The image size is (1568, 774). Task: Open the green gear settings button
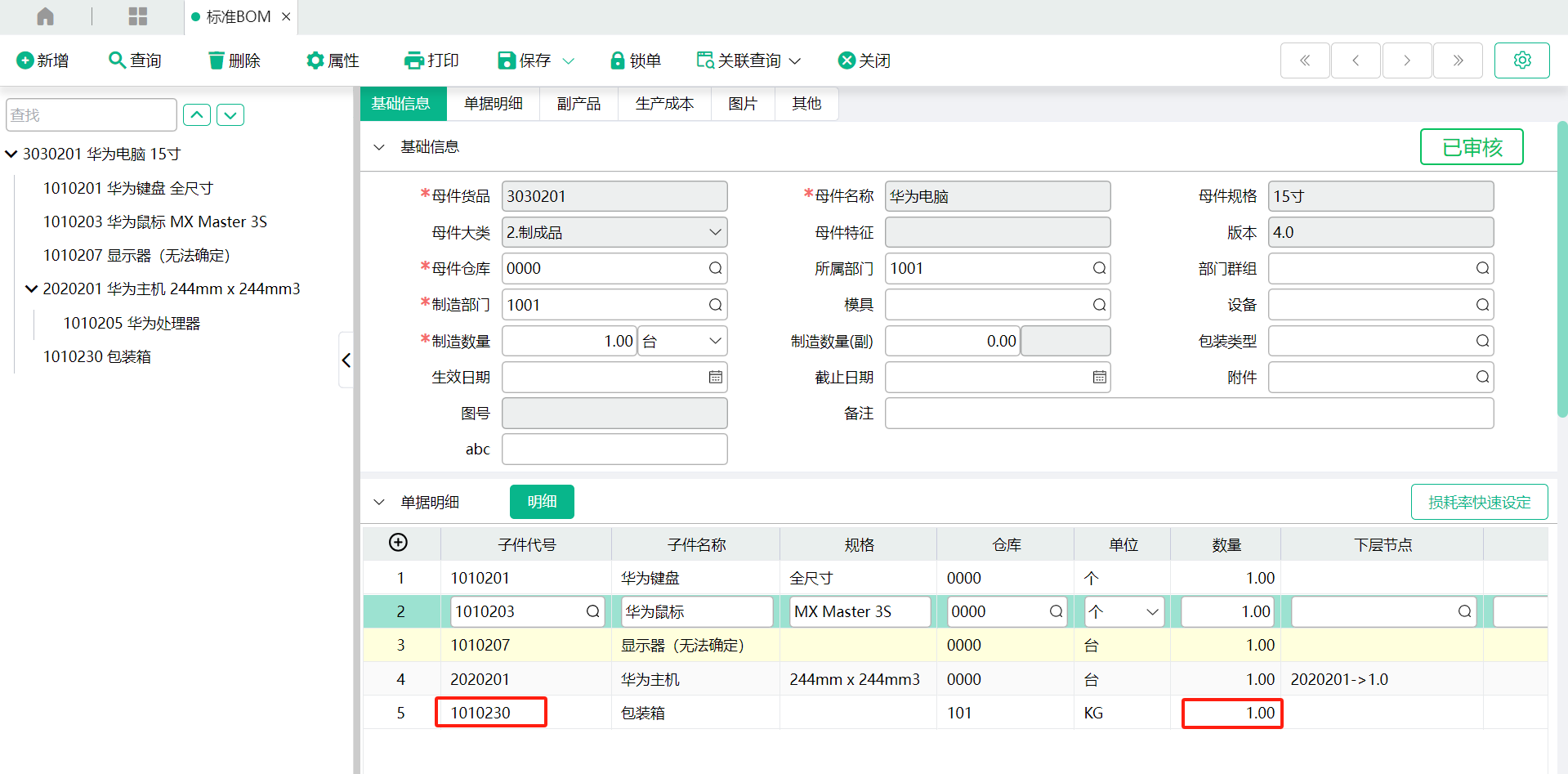coord(1522,60)
